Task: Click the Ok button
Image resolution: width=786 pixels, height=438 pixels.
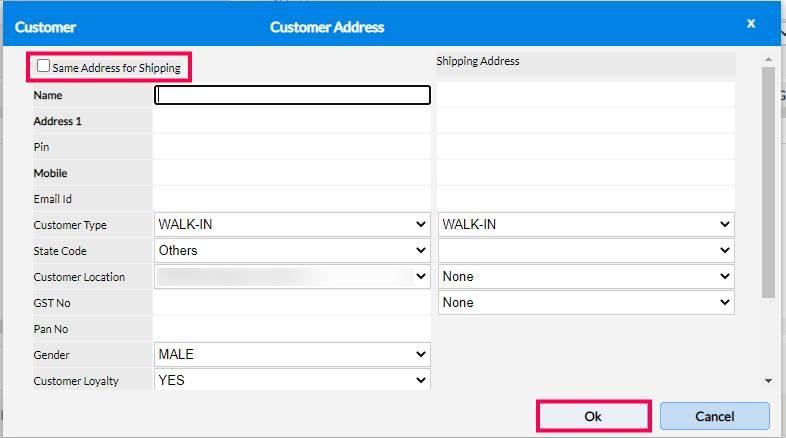Action: coord(594,416)
